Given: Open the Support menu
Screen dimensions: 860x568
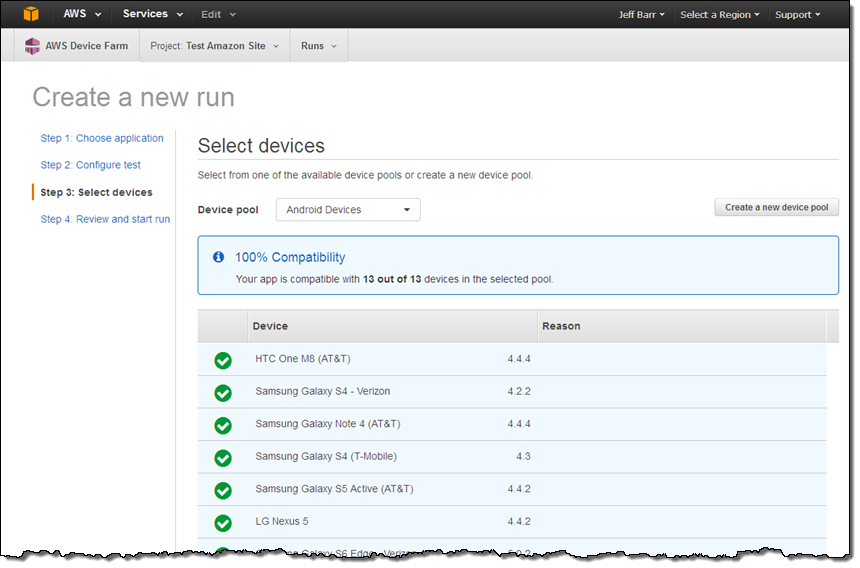Looking at the screenshot, I should (x=798, y=15).
